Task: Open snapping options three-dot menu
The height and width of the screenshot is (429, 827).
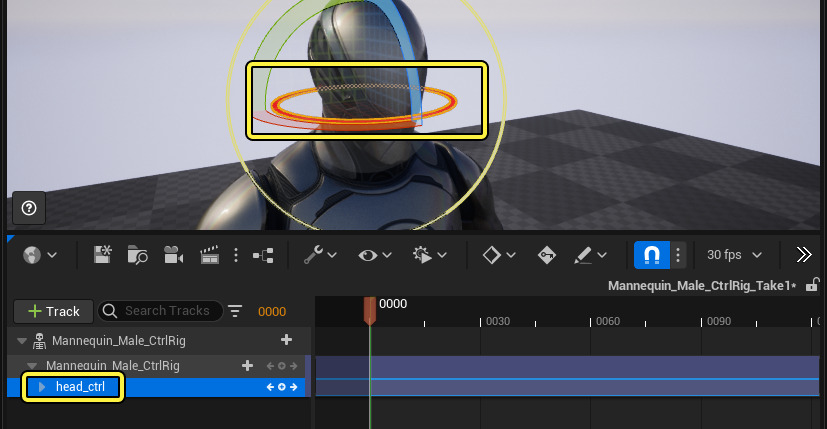Action: pos(678,255)
